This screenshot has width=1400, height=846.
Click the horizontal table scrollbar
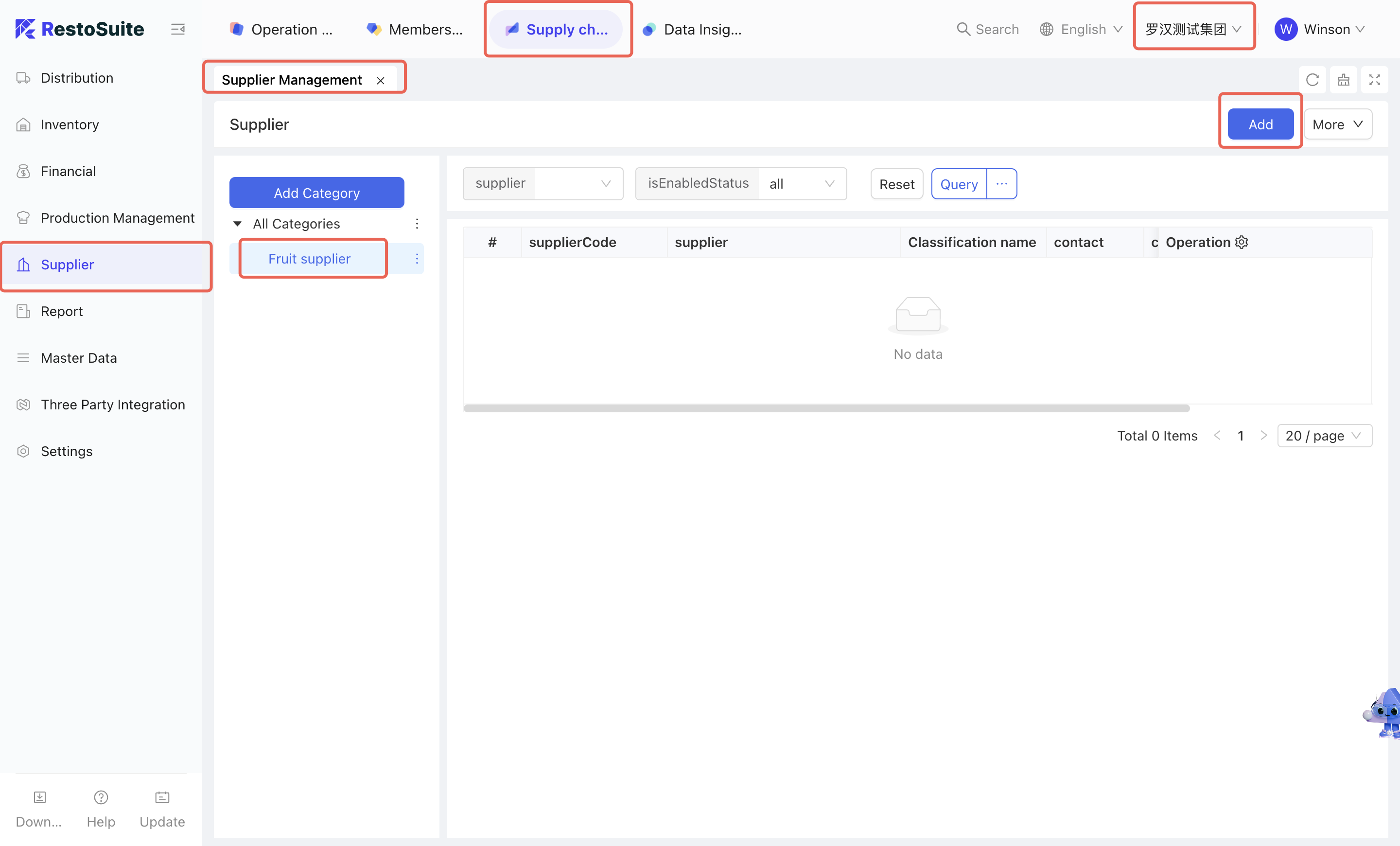coord(826,408)
